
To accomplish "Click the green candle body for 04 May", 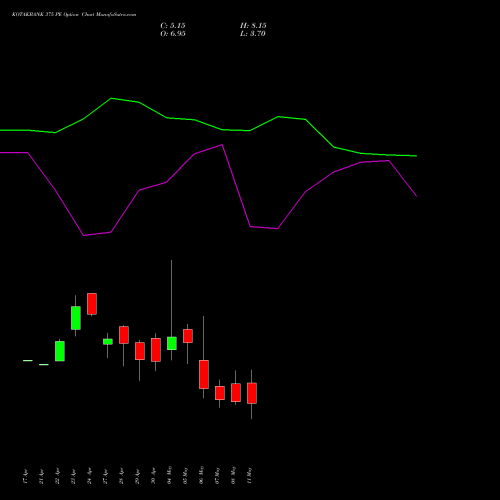I will pyautogui.click(x=172, y=343).
